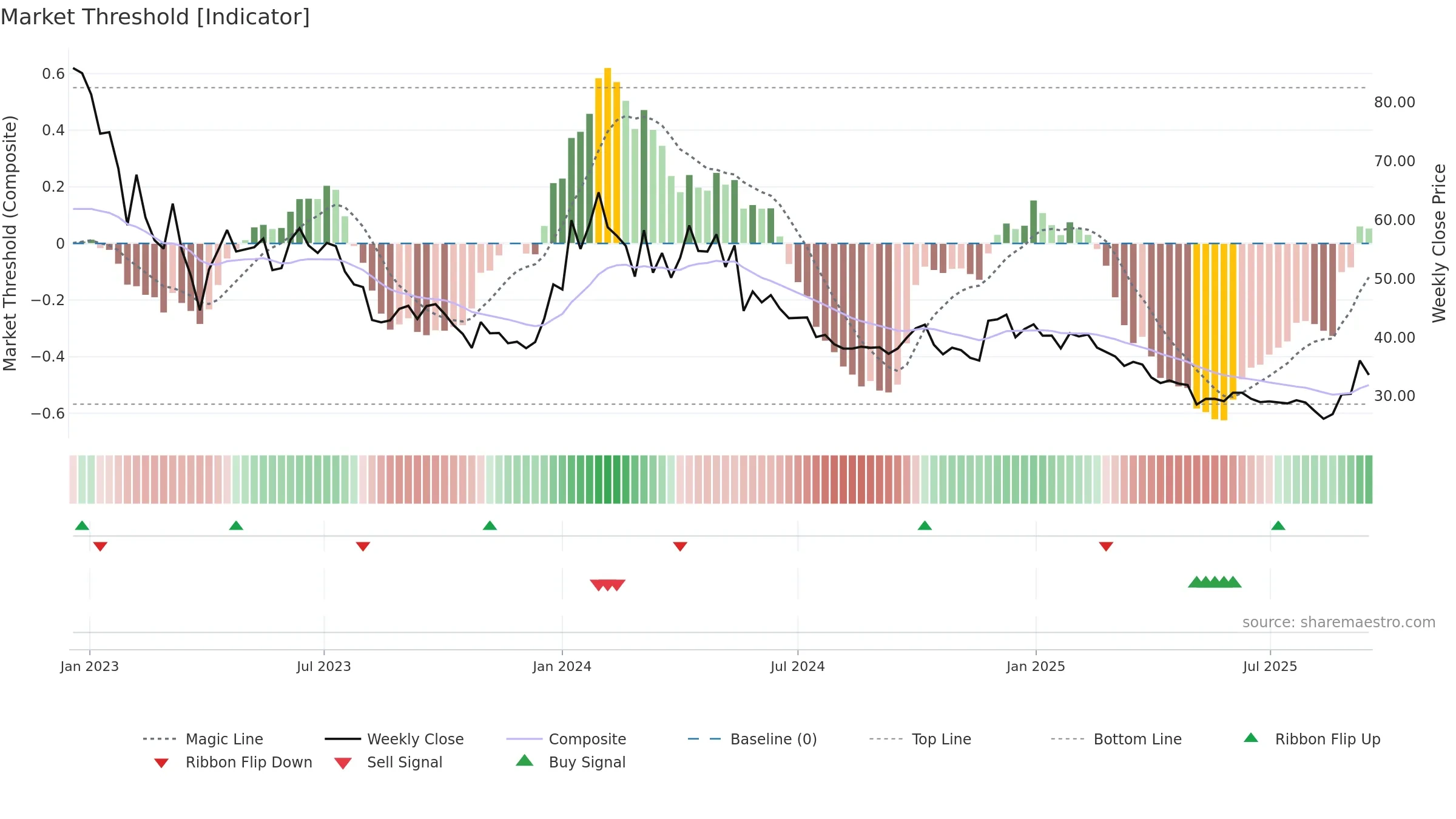Image resolution: width=1456 pixels, height=819 pixels.
Task: Click the red ribbon flip down triangle between Jan and Jul 2024
Action: tap(680, 547)
